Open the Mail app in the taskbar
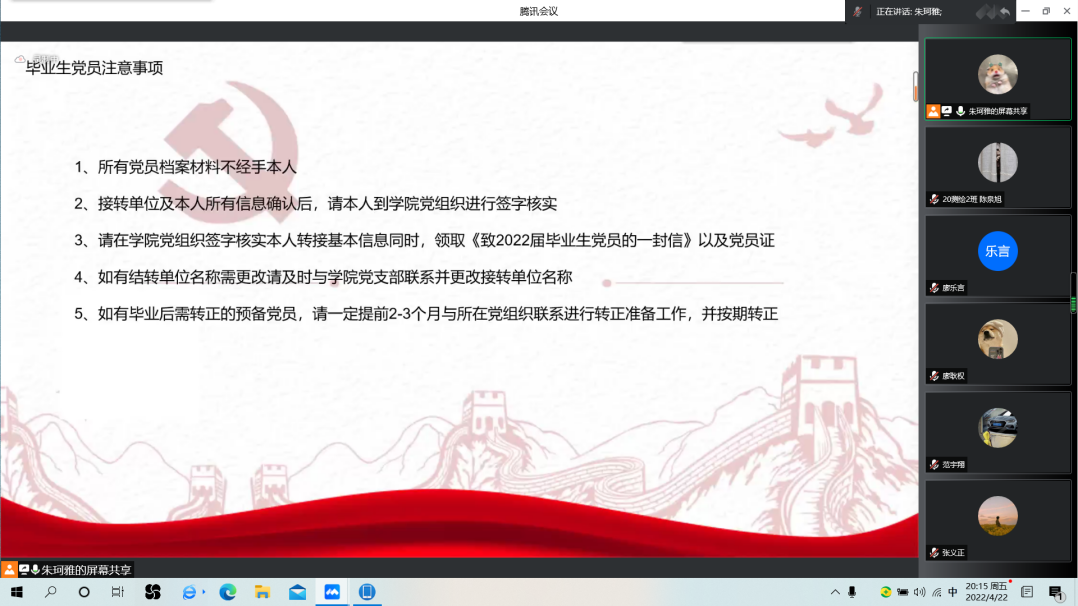The image size is (1078, 606). tap(297, 592)
